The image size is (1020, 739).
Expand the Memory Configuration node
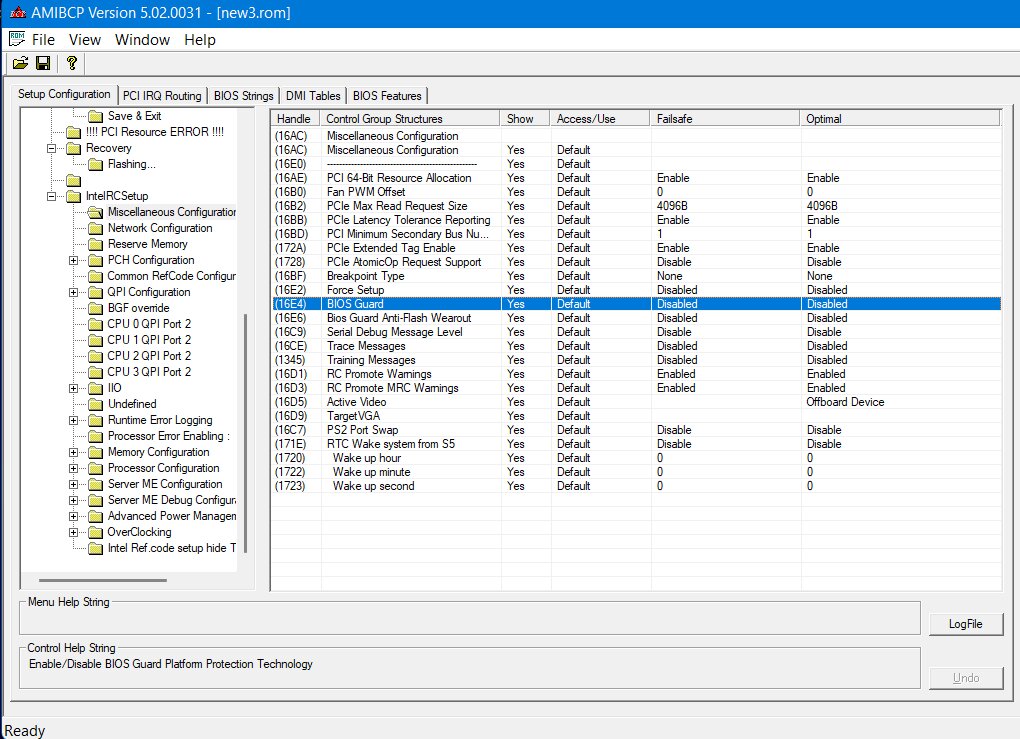coord(74,452)
